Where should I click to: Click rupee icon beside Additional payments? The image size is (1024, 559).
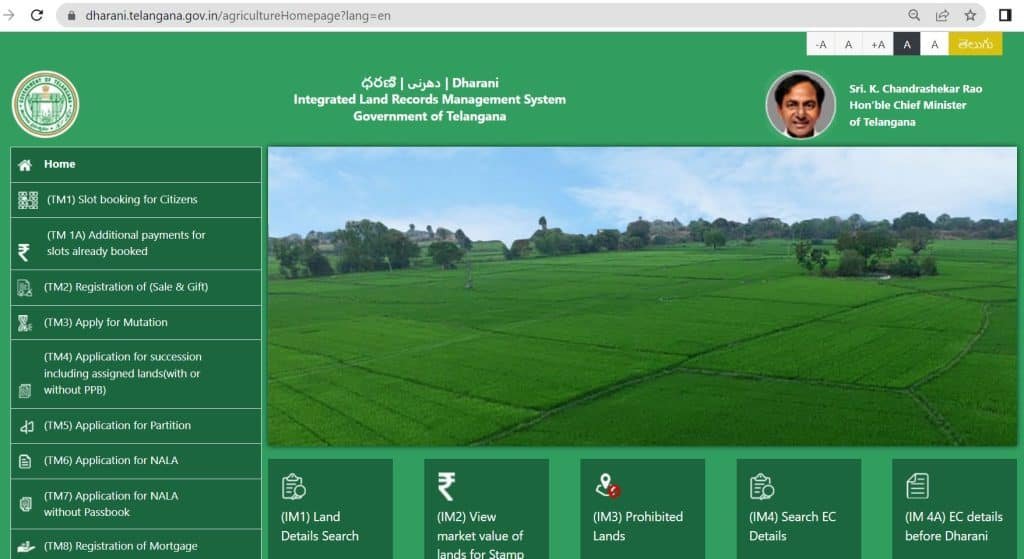click(24, 252)
